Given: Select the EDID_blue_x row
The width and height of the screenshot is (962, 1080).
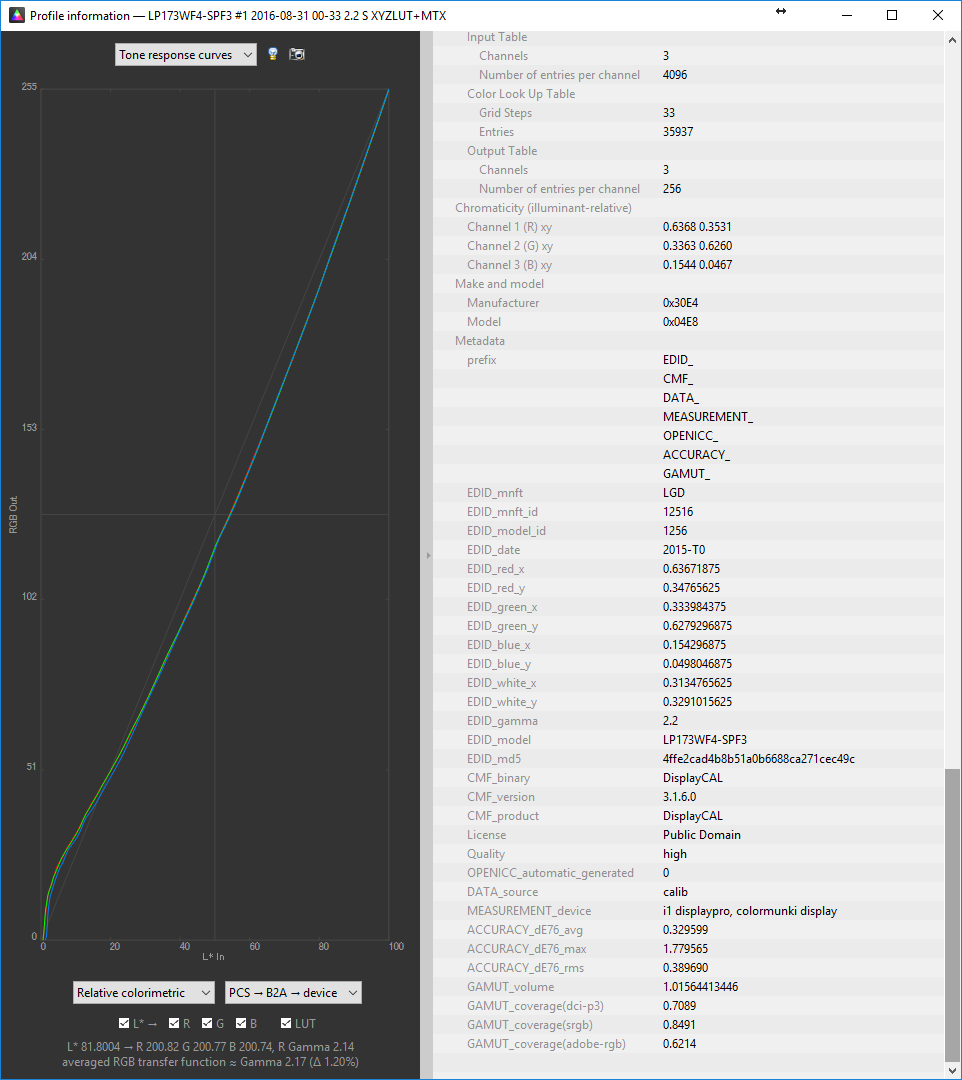Looking at the screenshot, I should coord(689,645).
